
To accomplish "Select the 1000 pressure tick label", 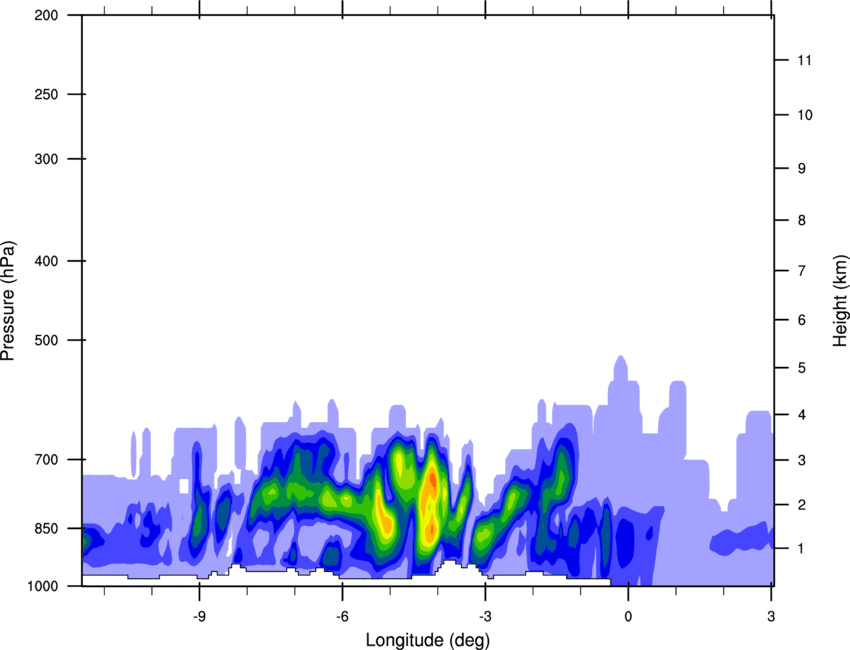I will 43,586.
